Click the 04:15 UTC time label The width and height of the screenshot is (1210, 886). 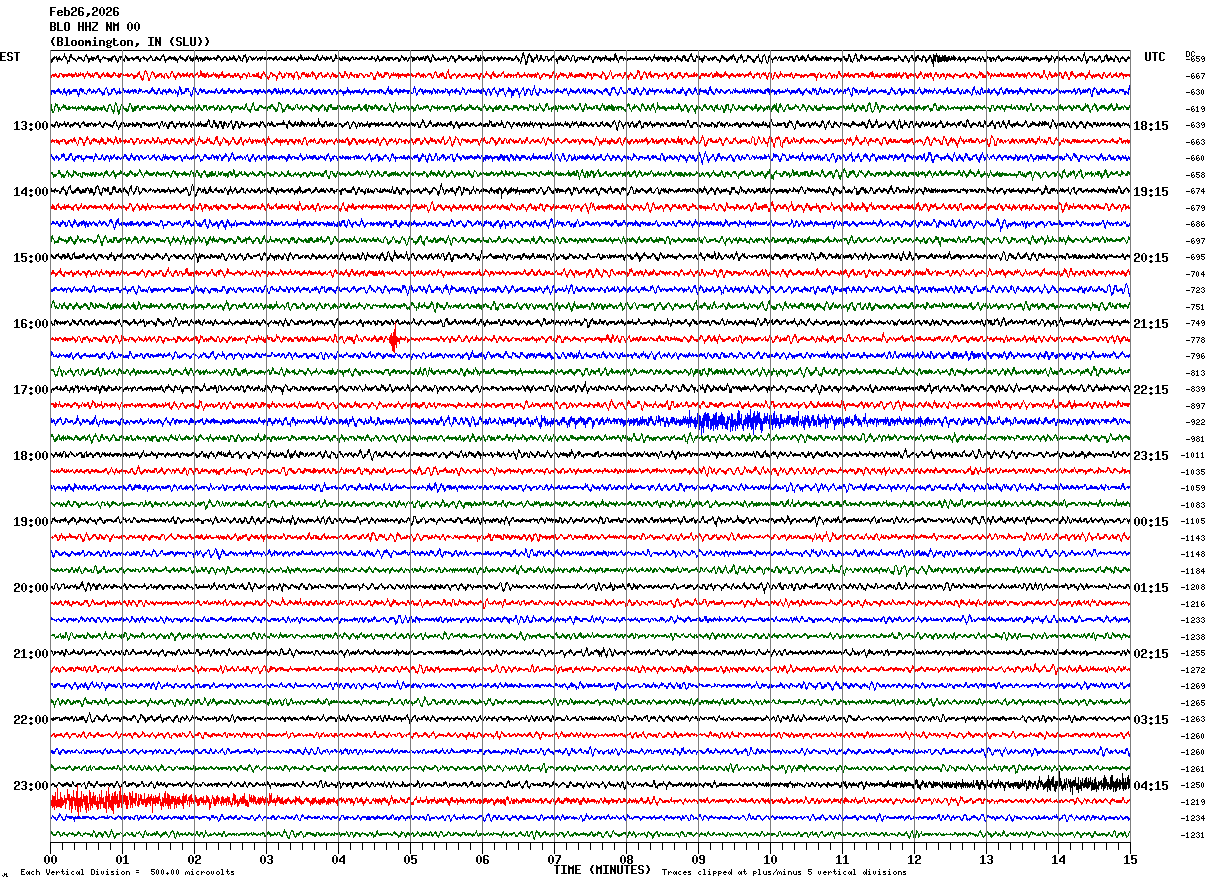coord(1151,786)
